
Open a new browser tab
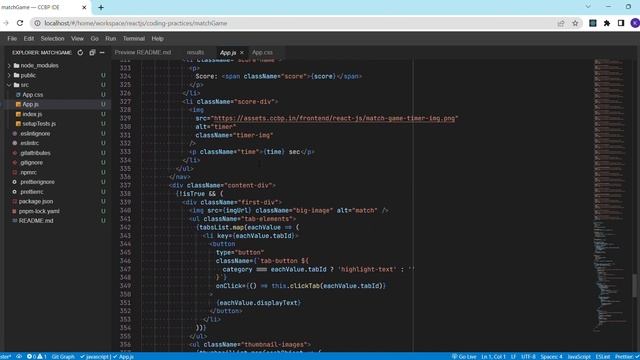101,7
